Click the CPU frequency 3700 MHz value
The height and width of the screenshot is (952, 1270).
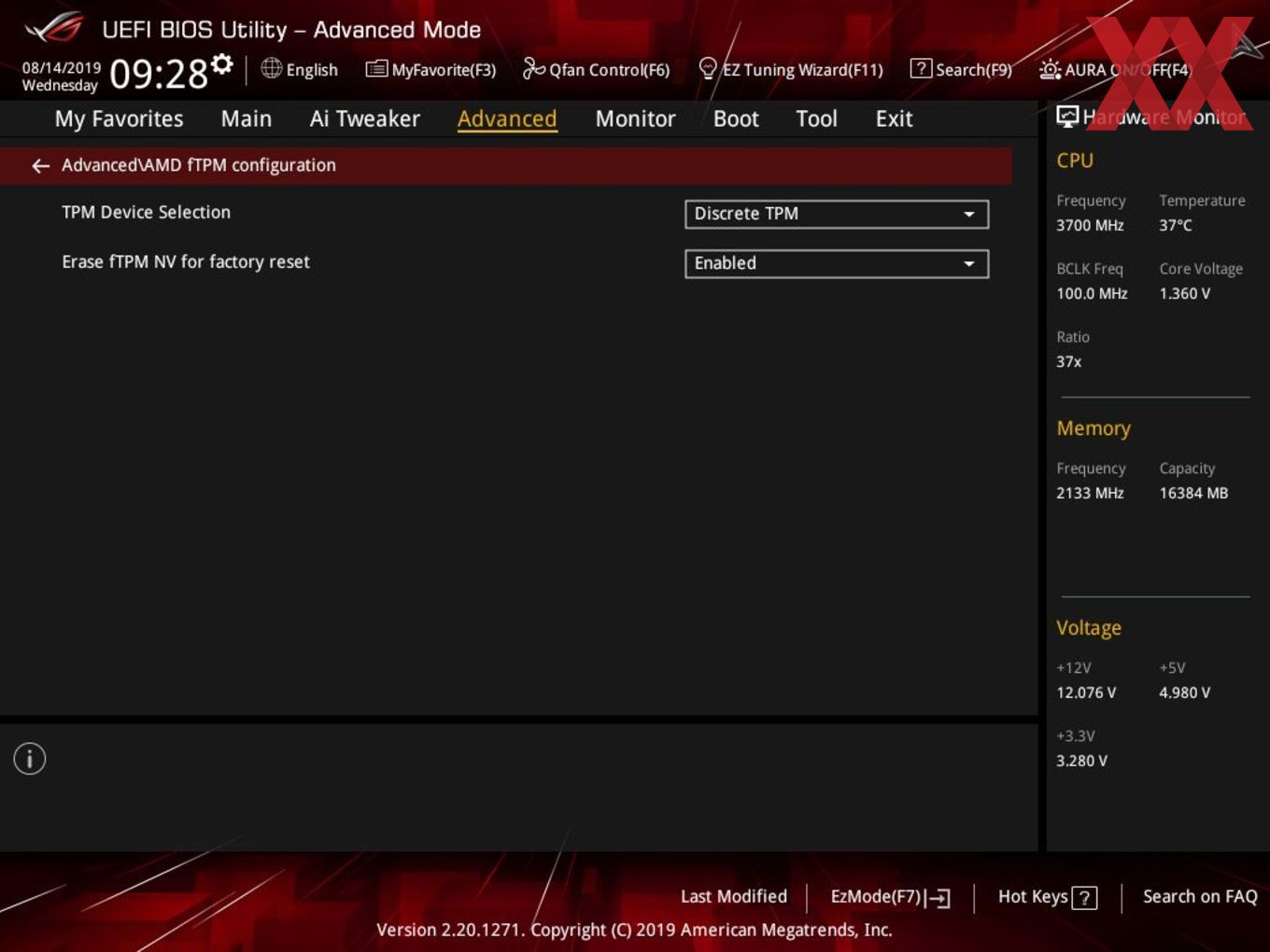[1090, 226]
